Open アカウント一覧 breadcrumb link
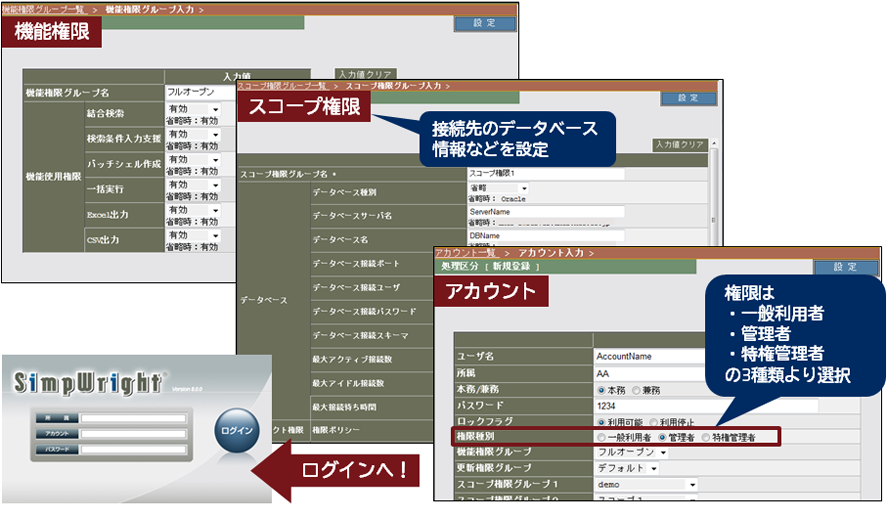 [465, 253]
